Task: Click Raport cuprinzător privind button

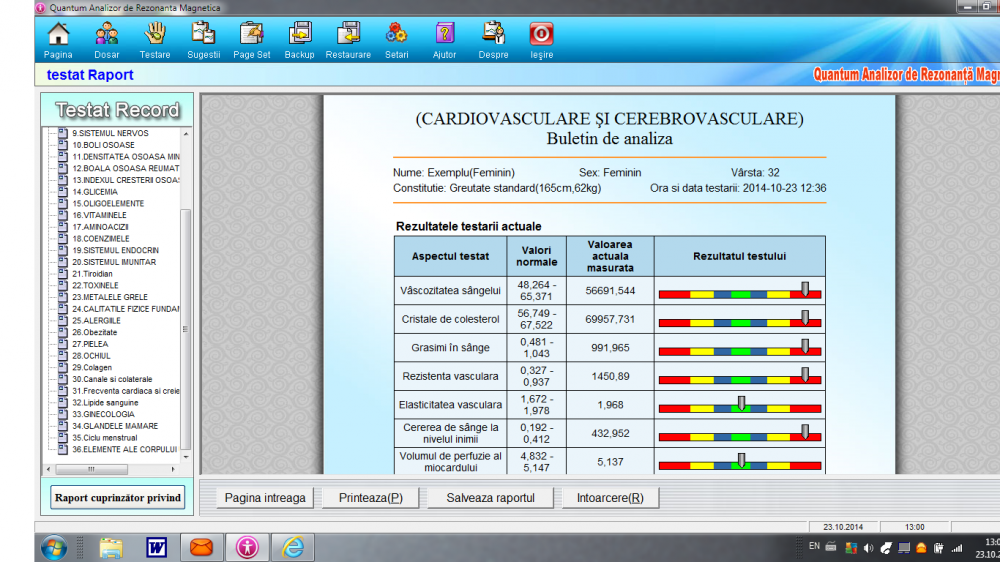Action: point(118,498)
